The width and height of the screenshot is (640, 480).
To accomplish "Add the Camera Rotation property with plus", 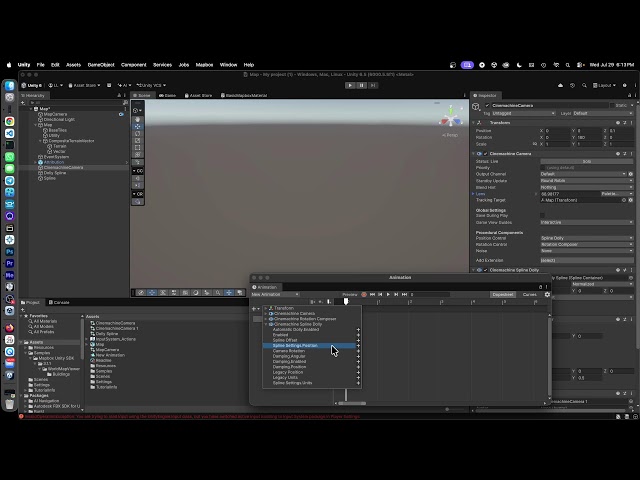I will point(358,351).
